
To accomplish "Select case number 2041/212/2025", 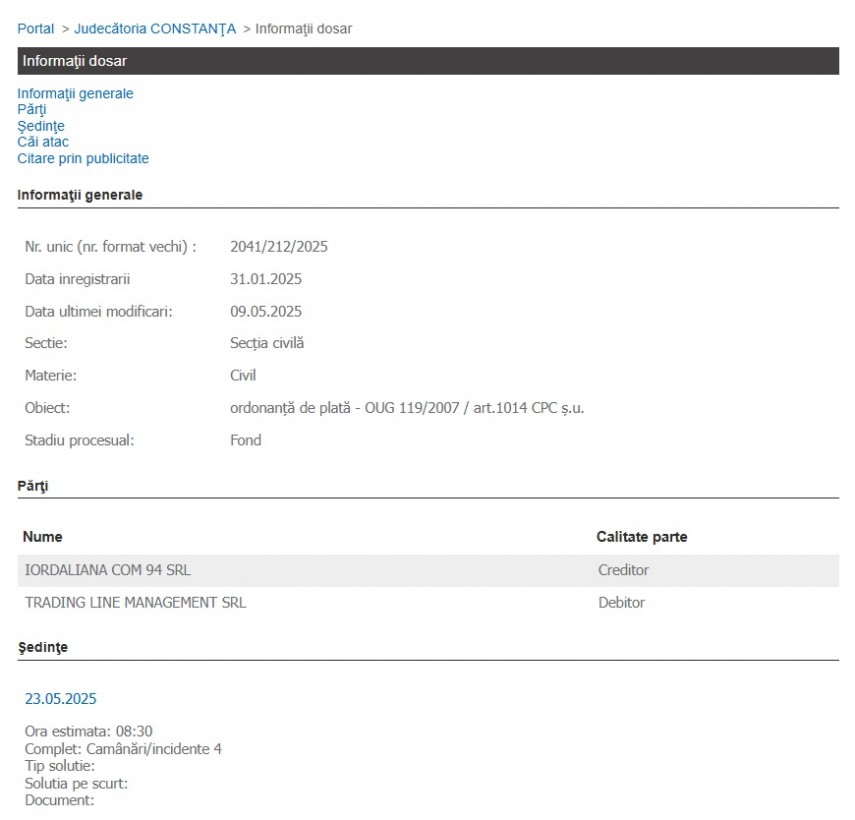I will click(x=279, y=246).
